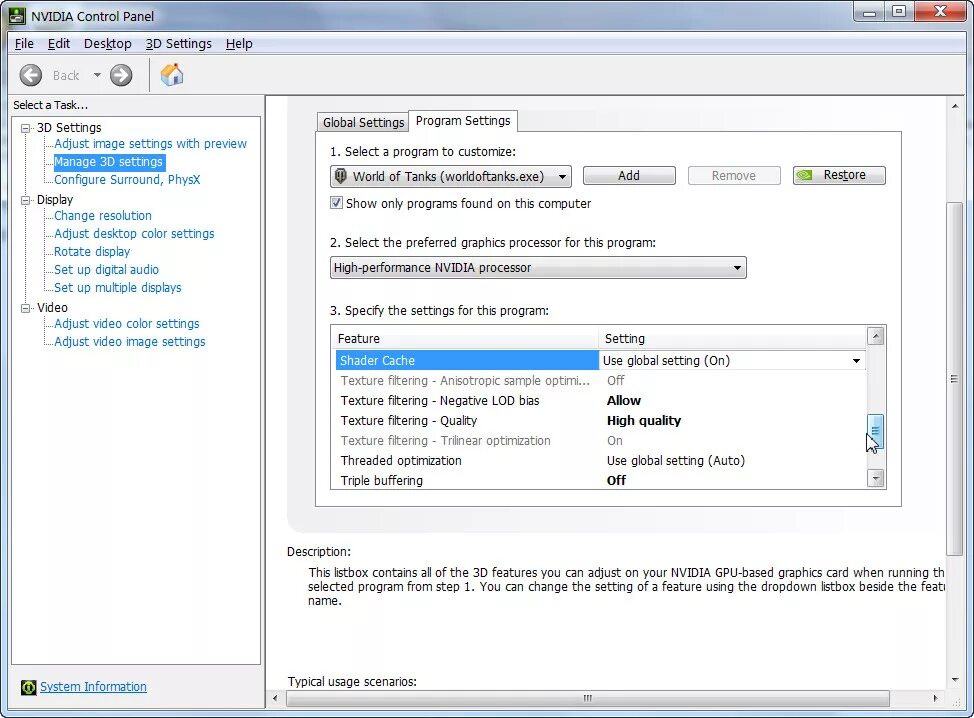The height and width of the screenshot is (718, 974).
Task: Click the System Information icon
Action: point(29,687)
